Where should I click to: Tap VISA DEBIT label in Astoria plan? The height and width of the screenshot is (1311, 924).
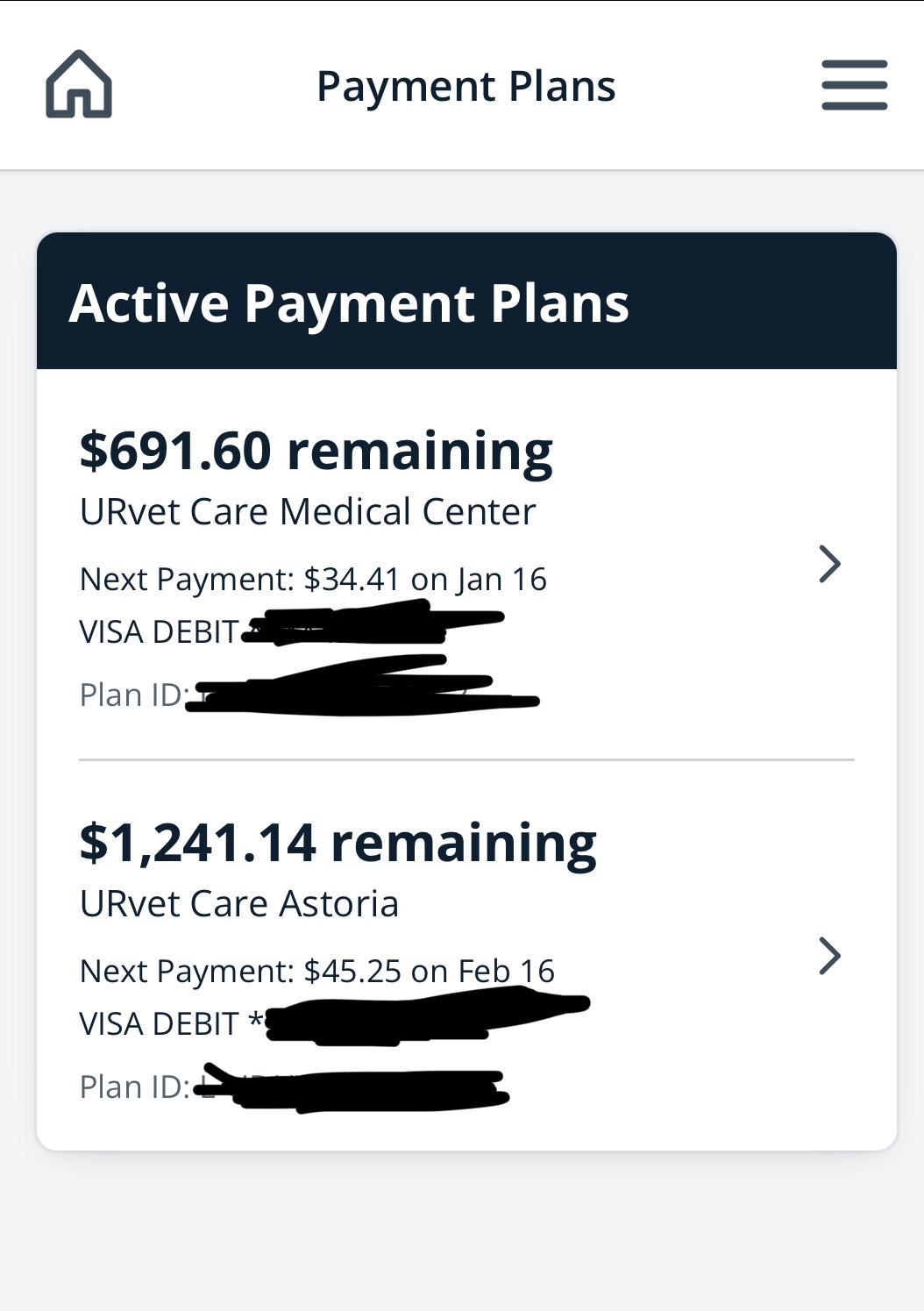pos(159,1024)
